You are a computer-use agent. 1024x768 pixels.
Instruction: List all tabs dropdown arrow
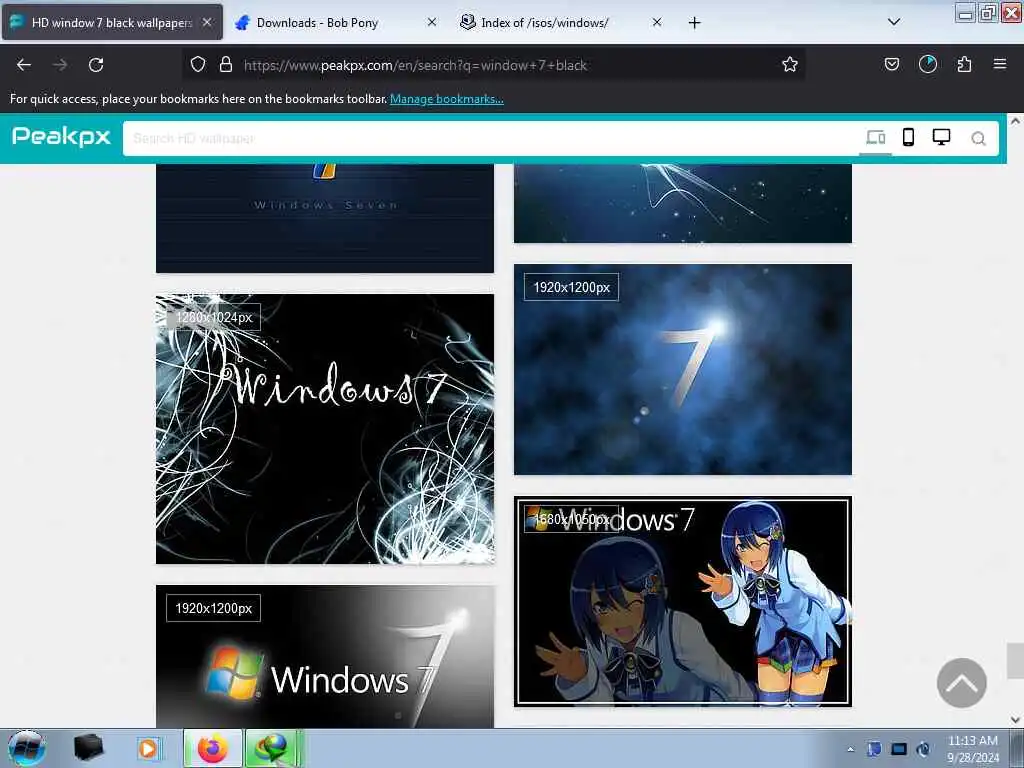click(894, 22)
